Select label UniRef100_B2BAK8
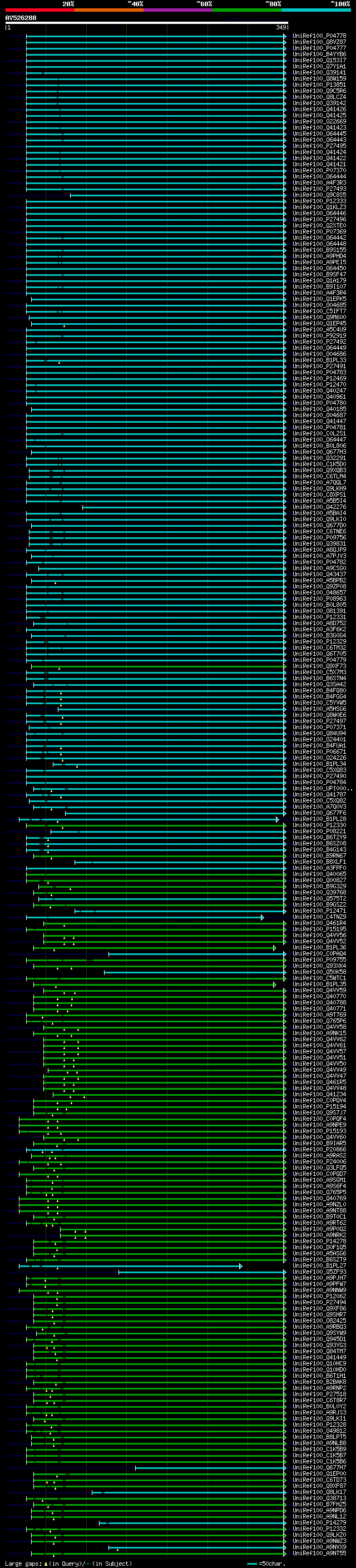 click(319, 1381)
